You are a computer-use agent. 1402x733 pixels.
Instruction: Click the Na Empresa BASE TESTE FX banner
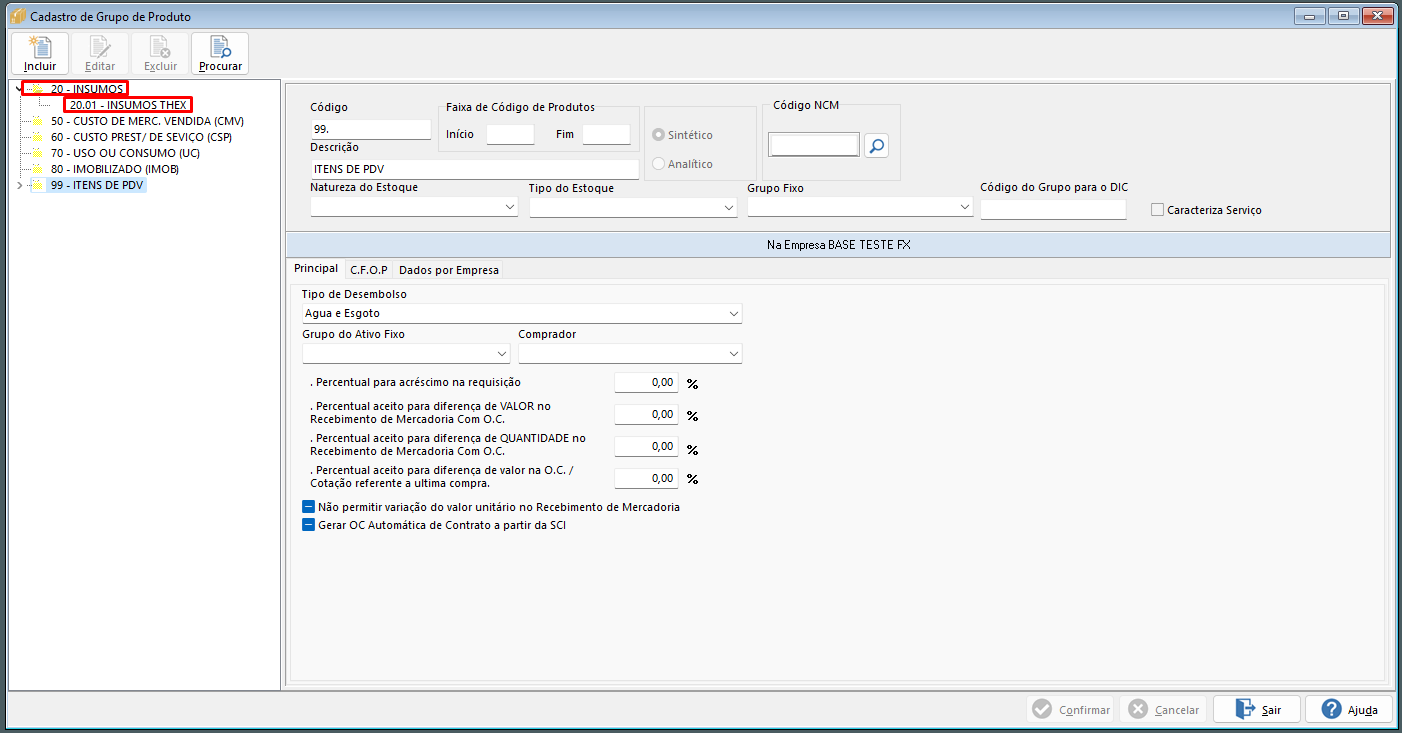(x=838, y=245)
